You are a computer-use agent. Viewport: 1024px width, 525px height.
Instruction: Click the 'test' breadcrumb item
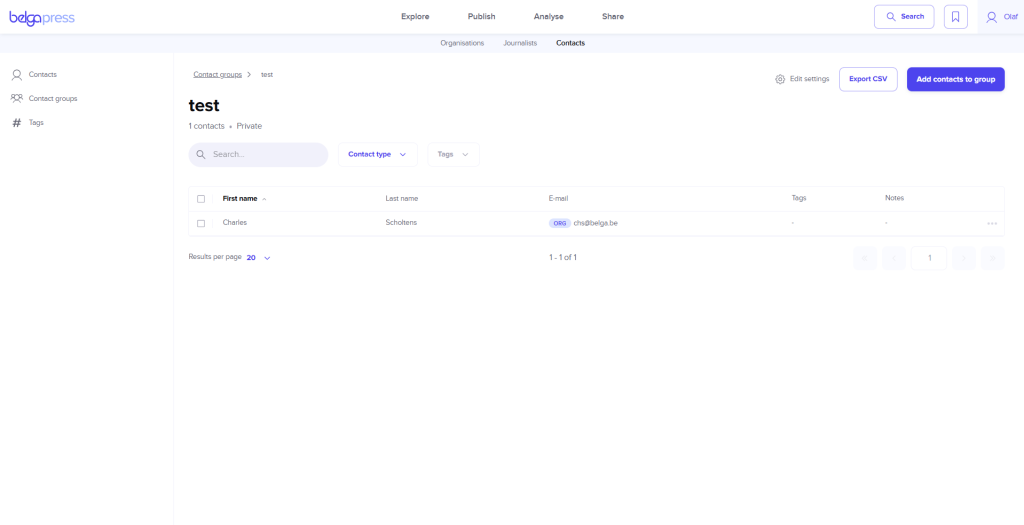coord(267,74)
